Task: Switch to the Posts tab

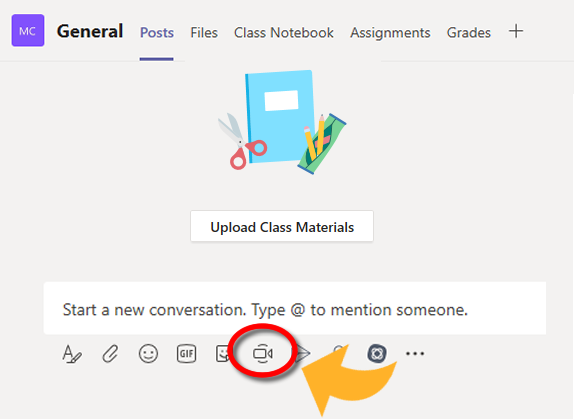Action: pos(157,33)
